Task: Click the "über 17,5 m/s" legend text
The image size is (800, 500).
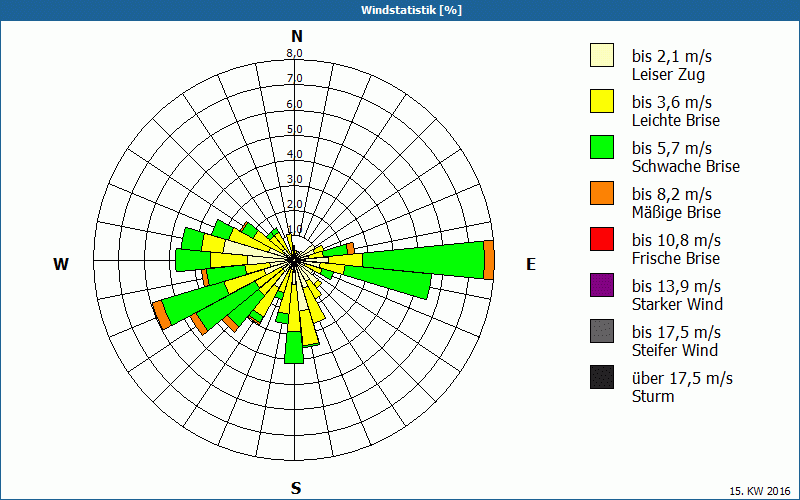Action: [x=682, y=378]
